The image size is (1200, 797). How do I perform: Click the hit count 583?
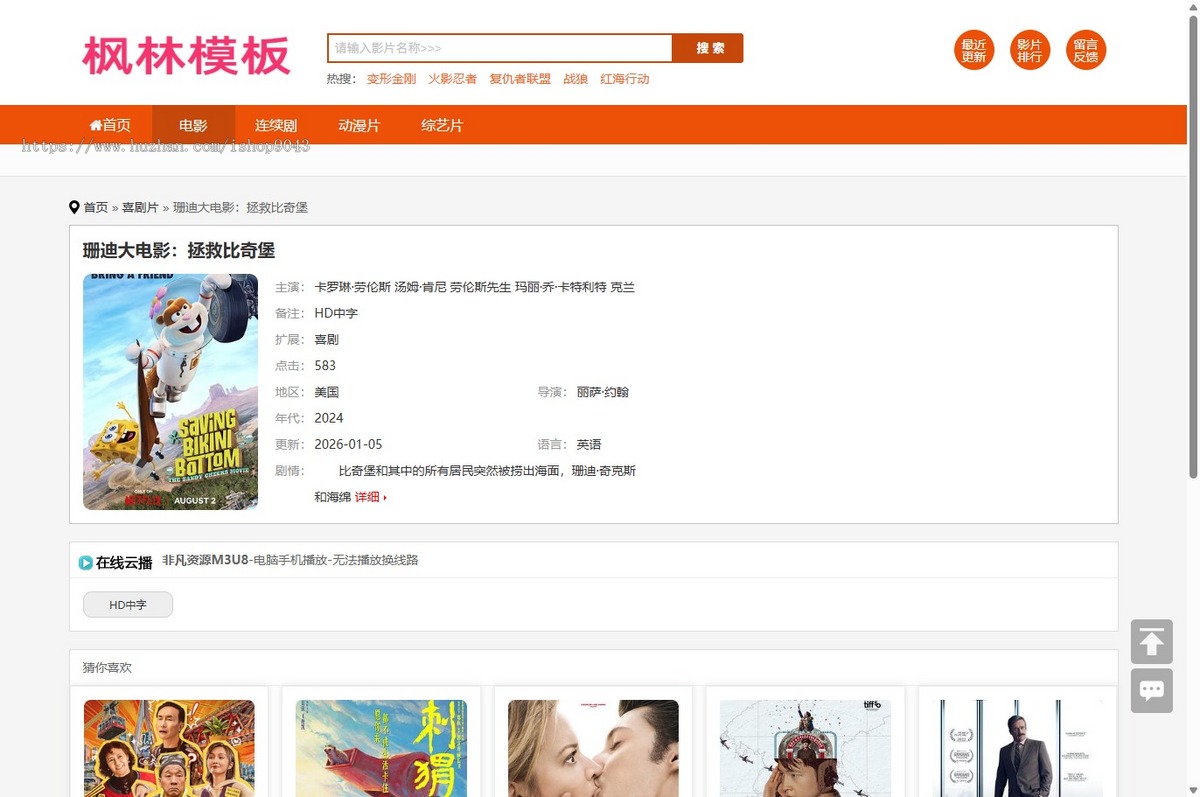pos(325,366)
